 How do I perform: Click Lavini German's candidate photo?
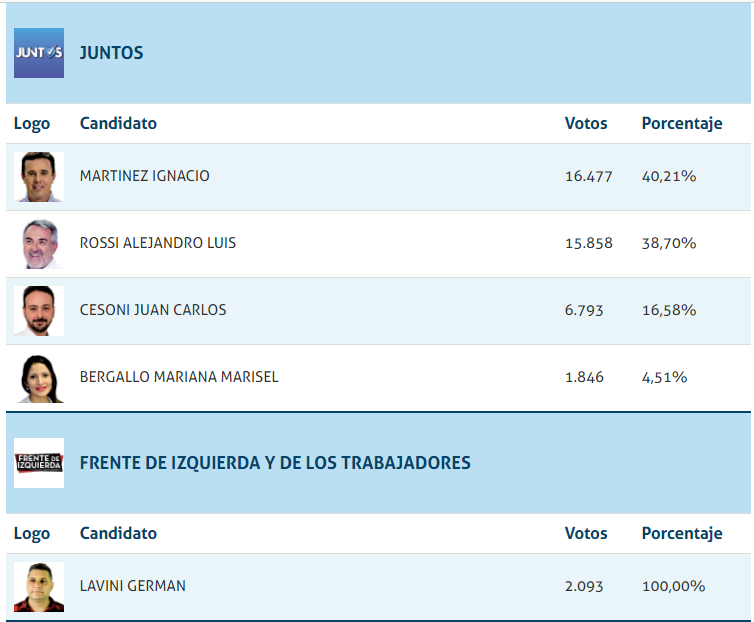coord(39,587)
